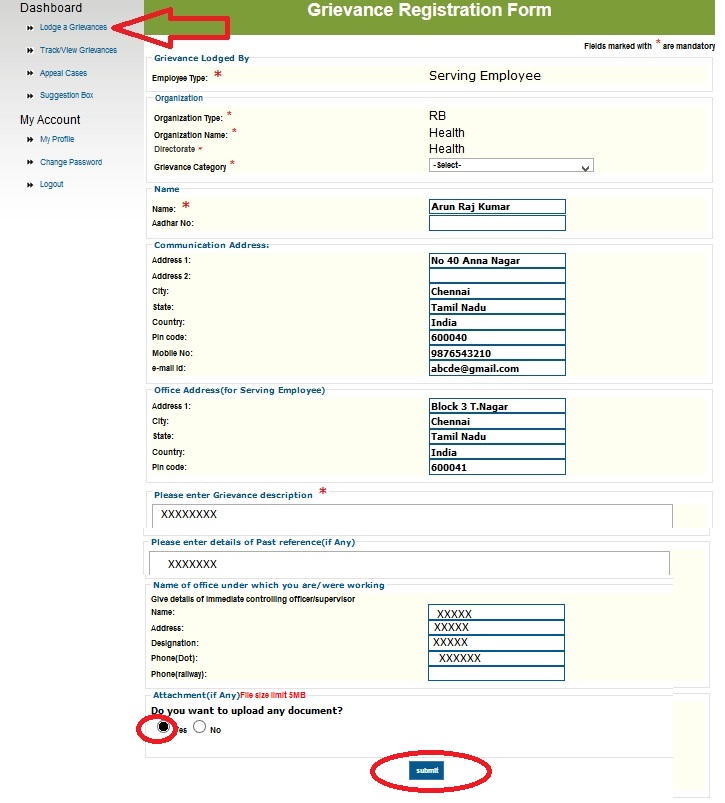Viewport: 725px width, 803px height.
Task: Click the Mobile No input field
Action: coord(497,353)
